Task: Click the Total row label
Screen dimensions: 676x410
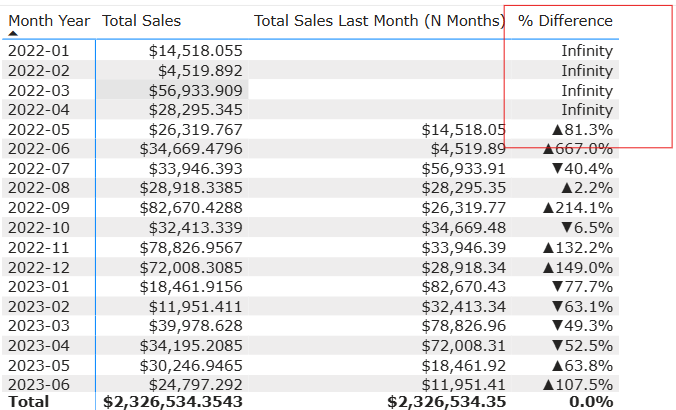Action: [25, 401]
